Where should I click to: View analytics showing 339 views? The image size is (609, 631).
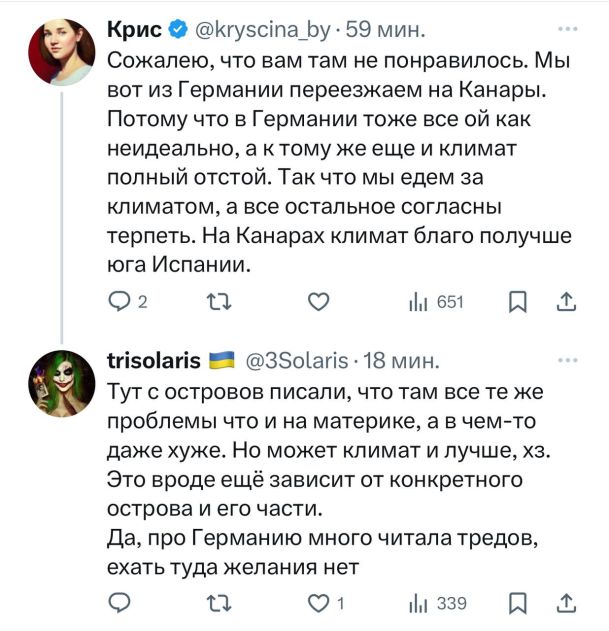point(438,602)
